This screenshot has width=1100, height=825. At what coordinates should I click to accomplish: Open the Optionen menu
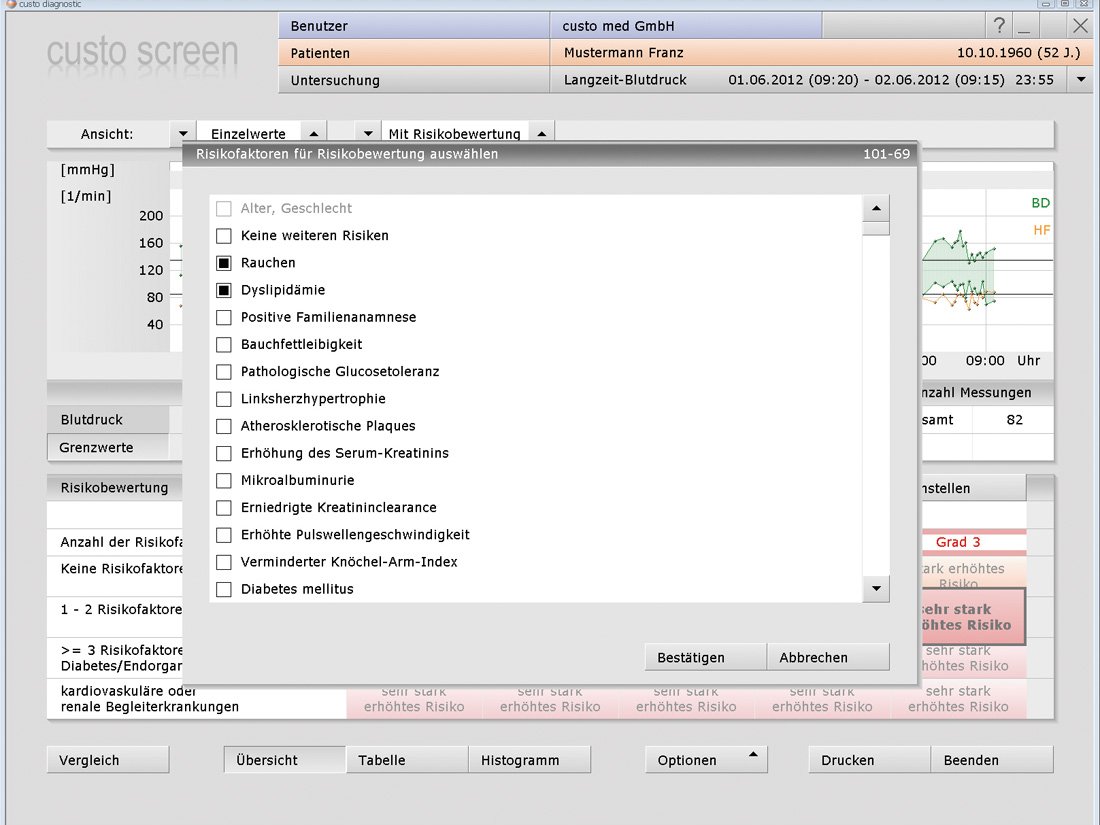point(705,760)
